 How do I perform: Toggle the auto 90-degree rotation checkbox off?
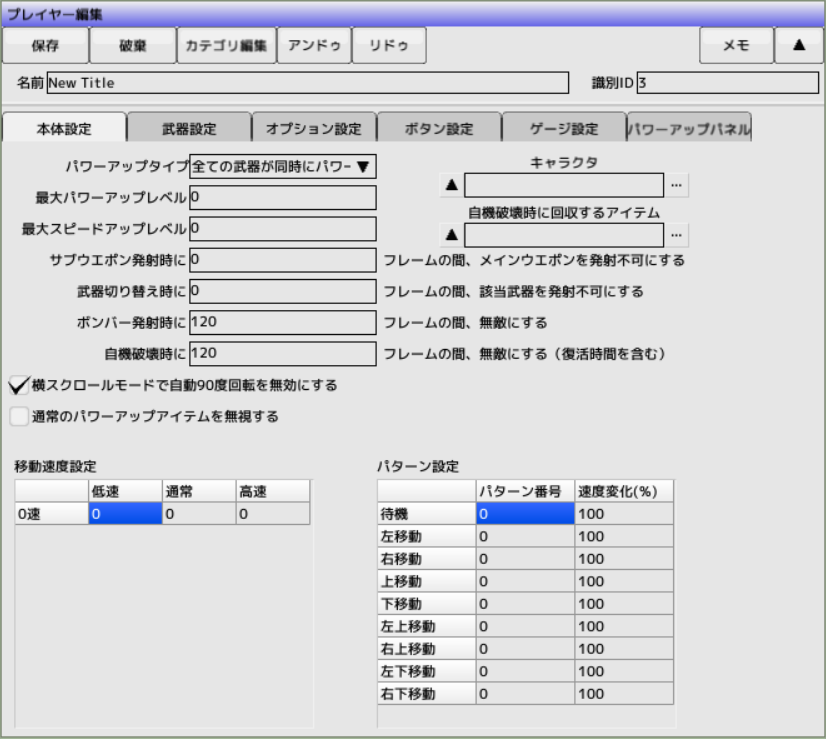point(18,384)
